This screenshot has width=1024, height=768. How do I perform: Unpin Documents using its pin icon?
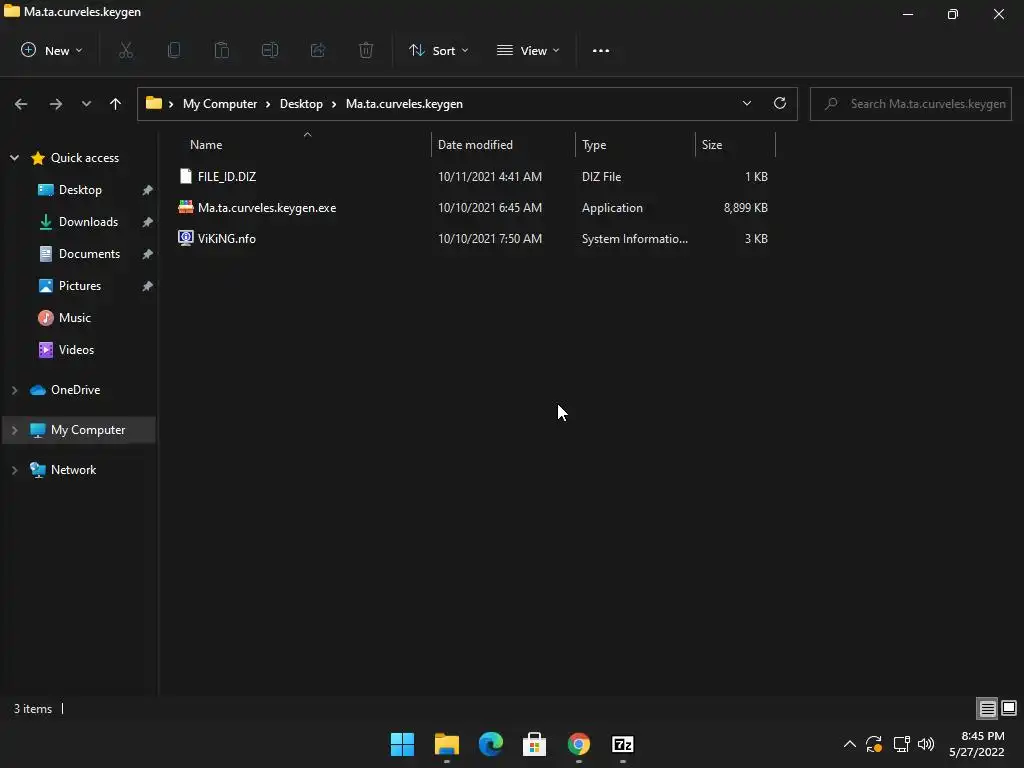148,254
